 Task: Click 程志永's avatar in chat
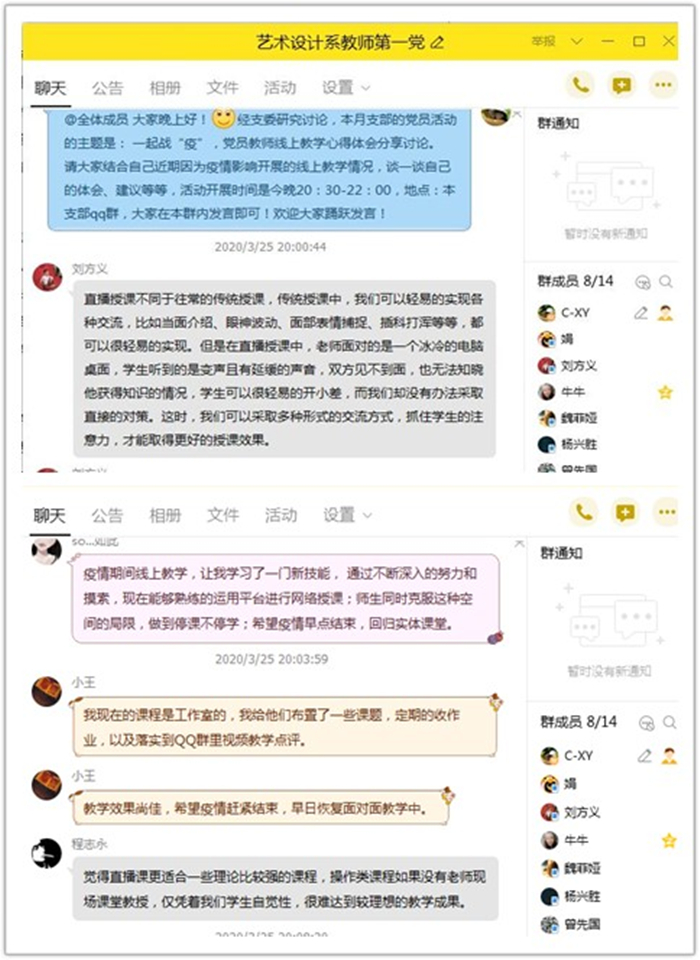click(x=47, y=853)
